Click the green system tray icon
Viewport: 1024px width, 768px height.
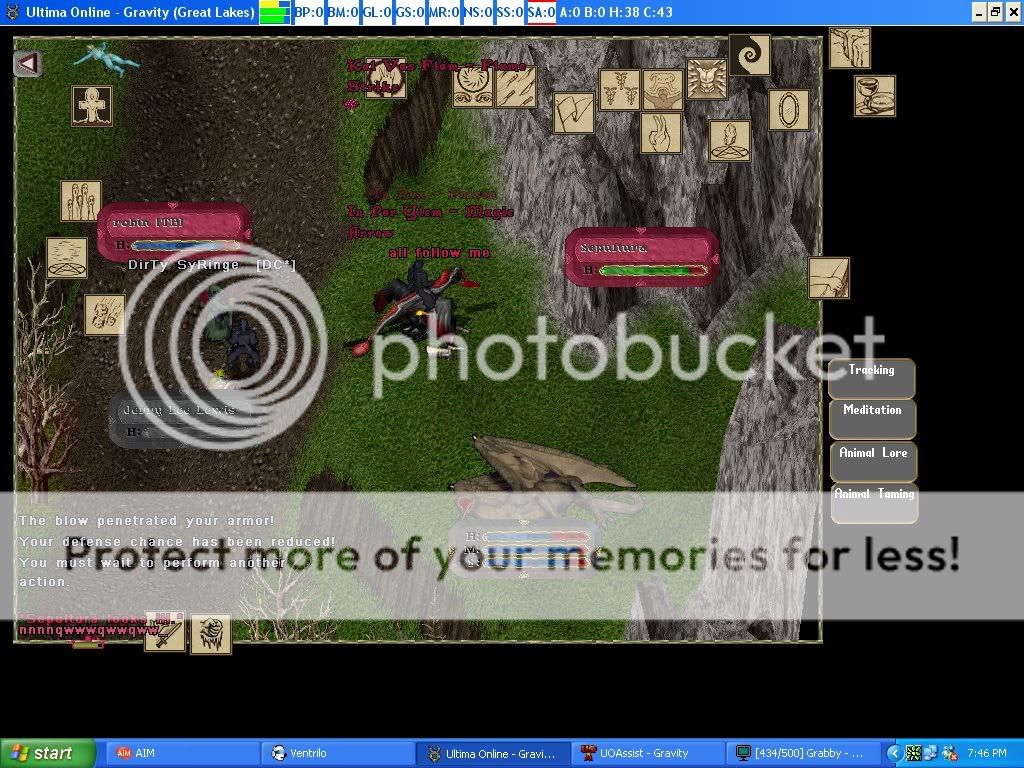914,753
